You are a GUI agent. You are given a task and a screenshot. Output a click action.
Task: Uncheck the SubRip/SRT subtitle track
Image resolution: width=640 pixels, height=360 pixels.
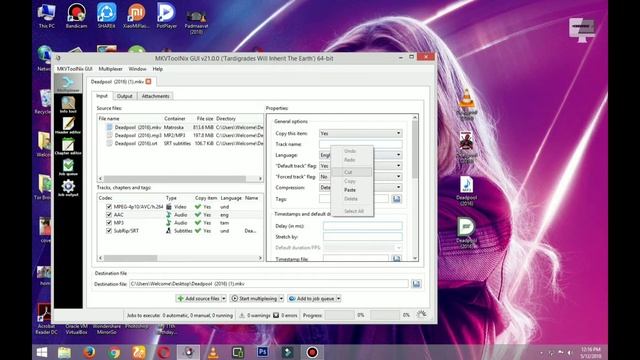pos(109,231)
